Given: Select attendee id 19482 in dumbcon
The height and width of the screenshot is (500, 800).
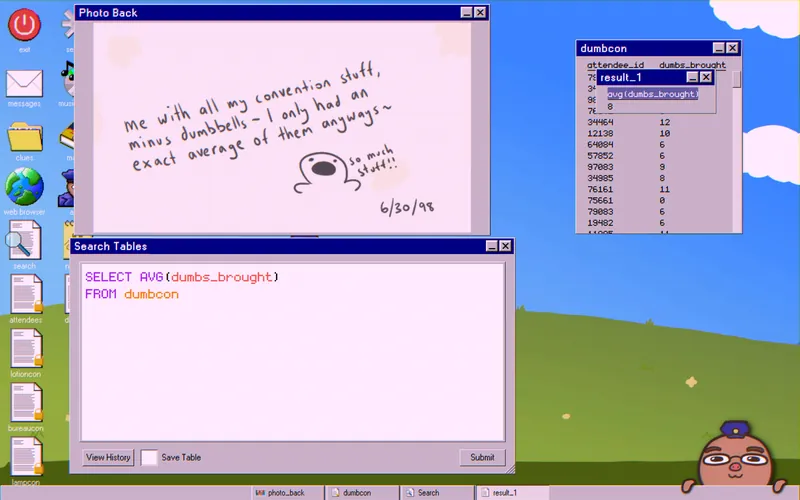Looking at the screenshot, I should click(600, 223).
